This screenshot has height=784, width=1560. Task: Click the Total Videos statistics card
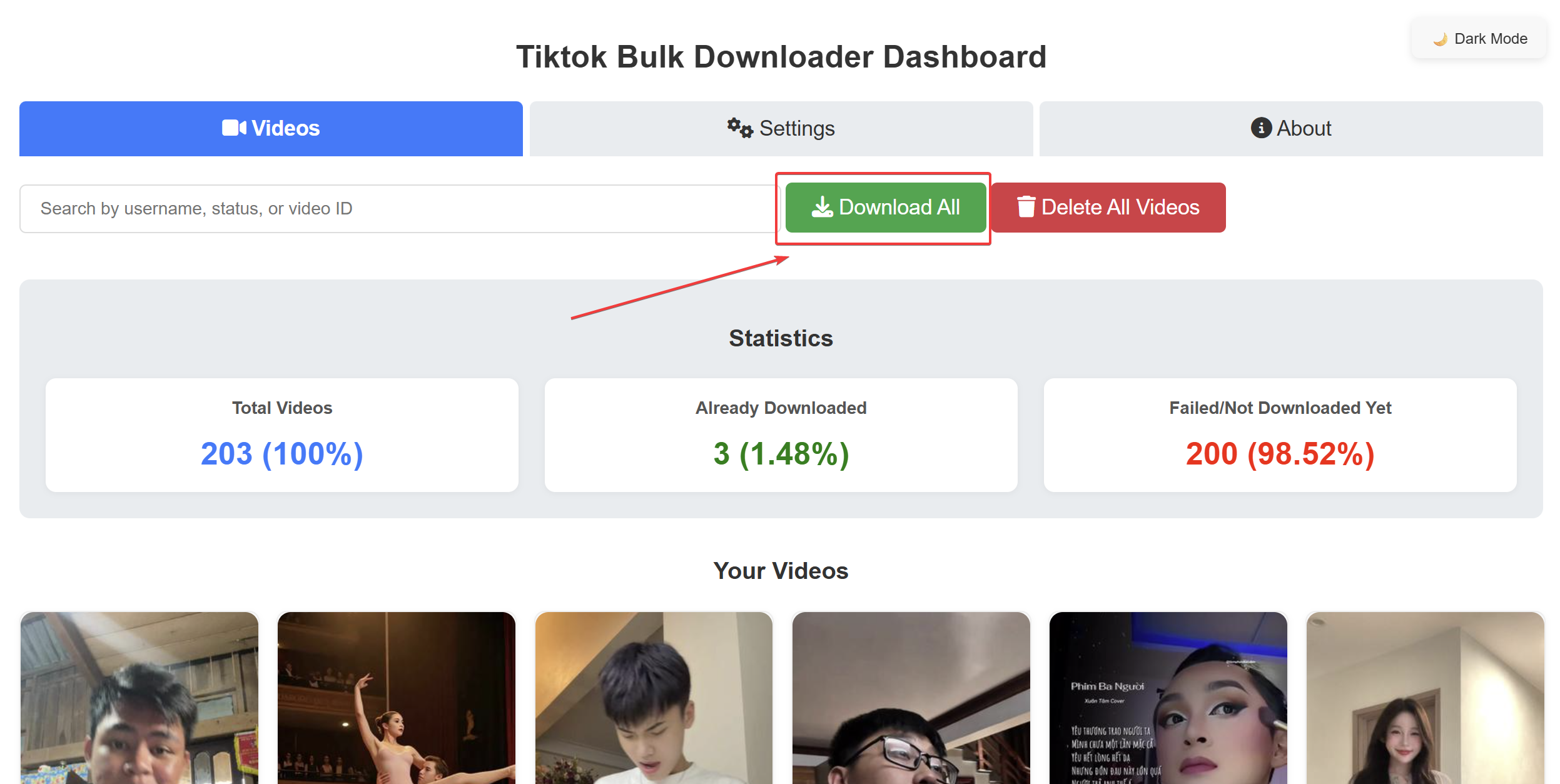click(281, 435)
